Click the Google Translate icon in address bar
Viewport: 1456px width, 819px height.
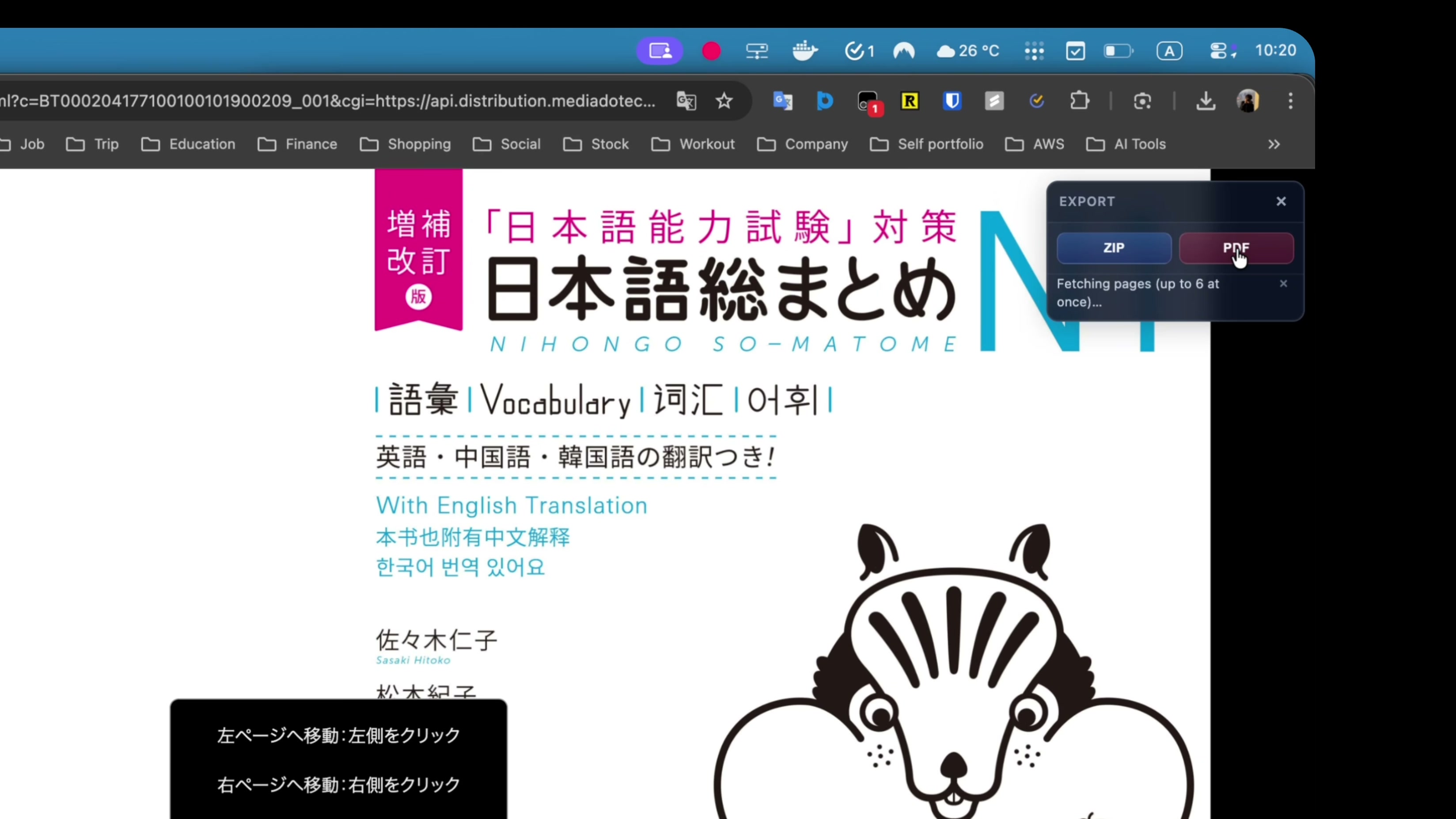coord(686,101)
